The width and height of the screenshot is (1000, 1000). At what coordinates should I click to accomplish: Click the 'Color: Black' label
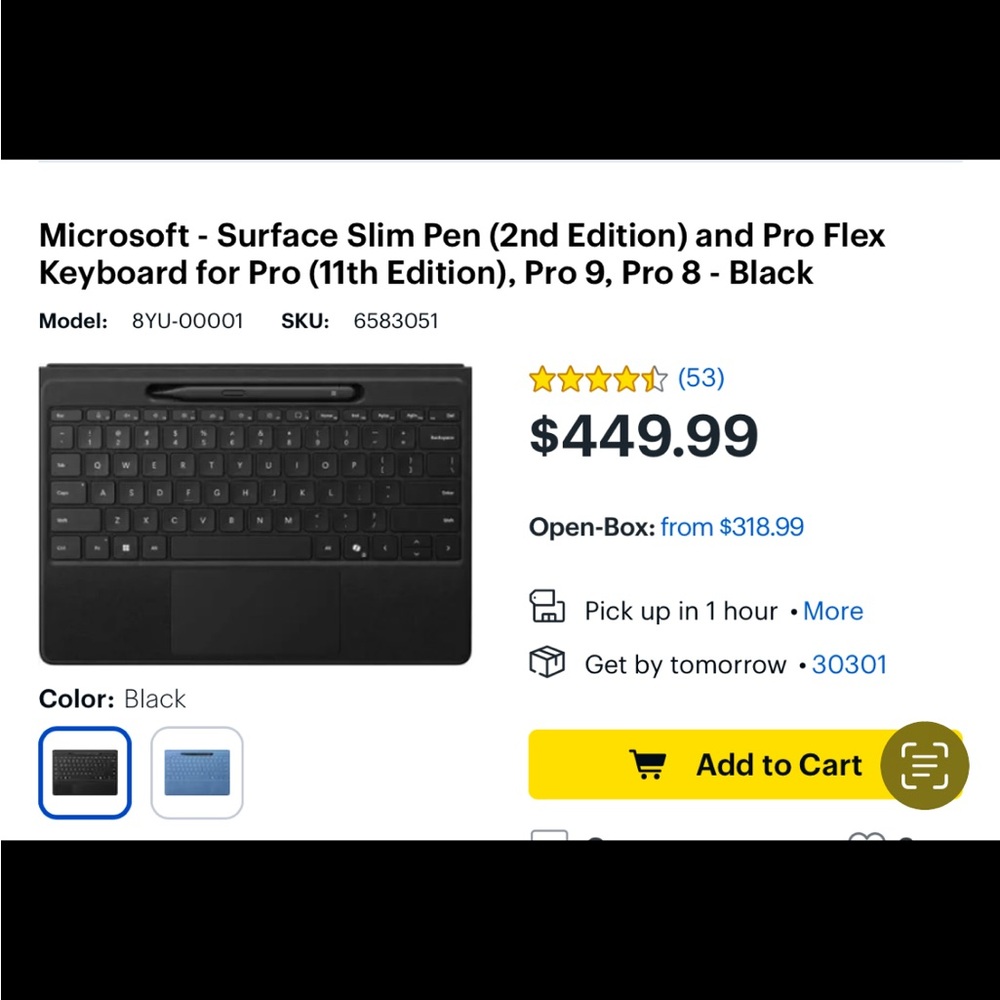point(111,699)
